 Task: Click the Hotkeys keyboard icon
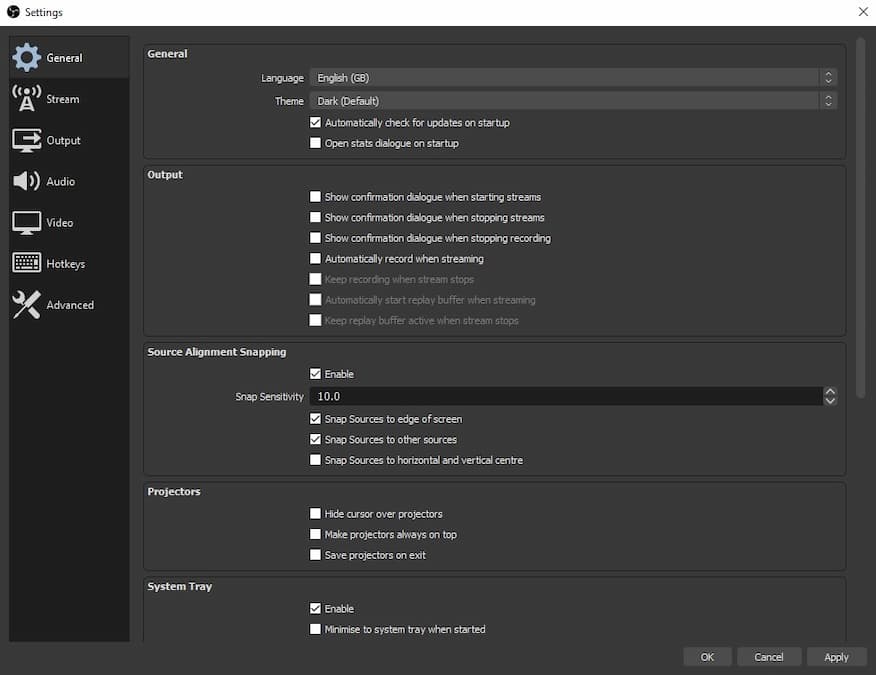tap(26, 263)
